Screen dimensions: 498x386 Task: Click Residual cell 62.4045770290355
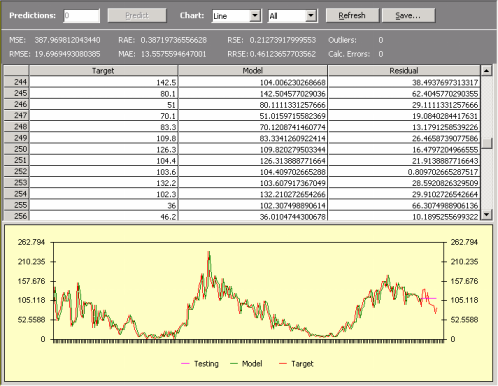pyautogui.click(x=404, y=94)
